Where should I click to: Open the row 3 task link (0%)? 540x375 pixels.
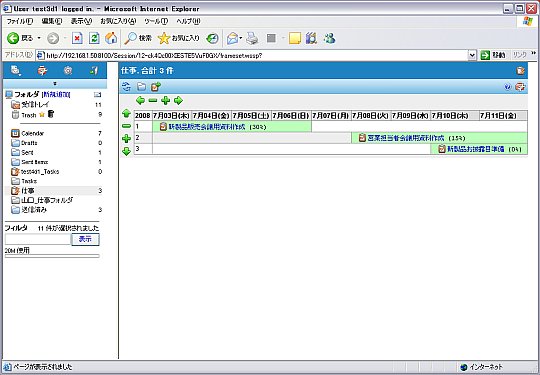coord(476,149)
